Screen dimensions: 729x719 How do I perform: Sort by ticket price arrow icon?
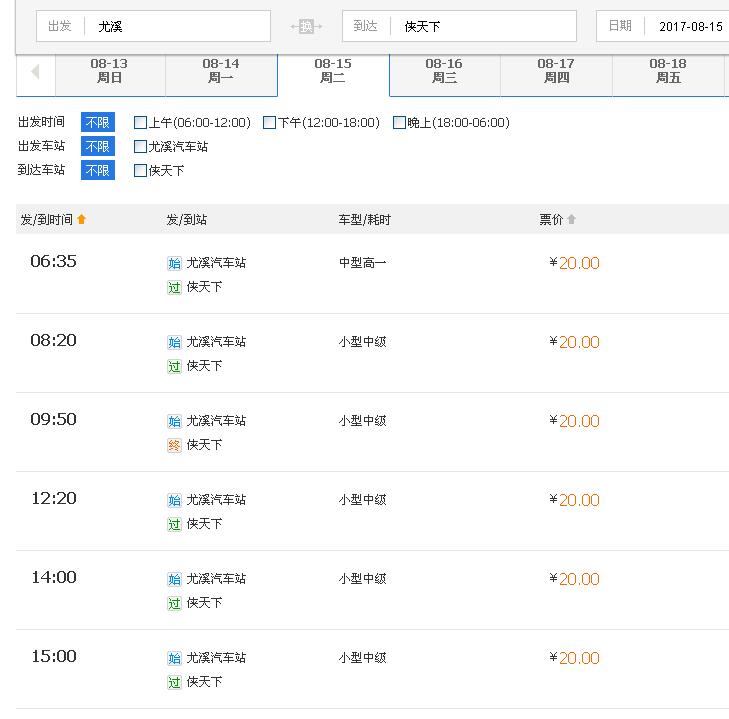[571, 219]
